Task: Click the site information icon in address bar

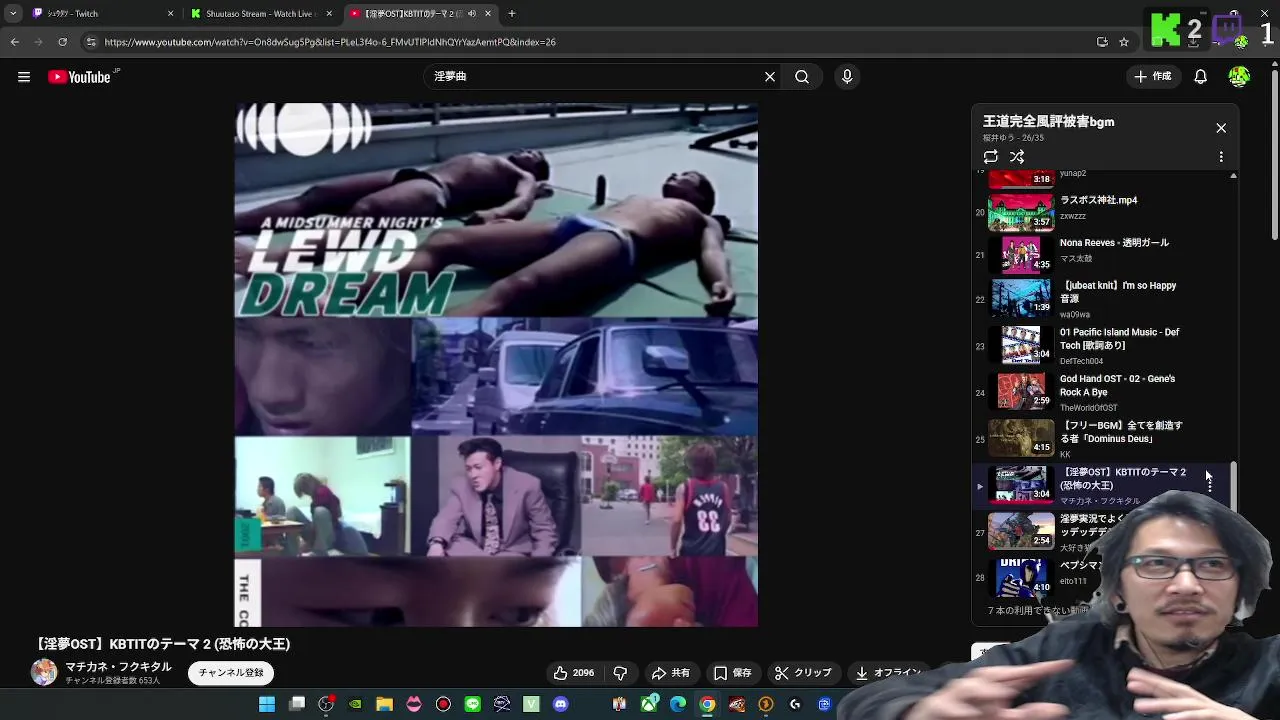Action: pyautogui.click(x=91, y=42)
